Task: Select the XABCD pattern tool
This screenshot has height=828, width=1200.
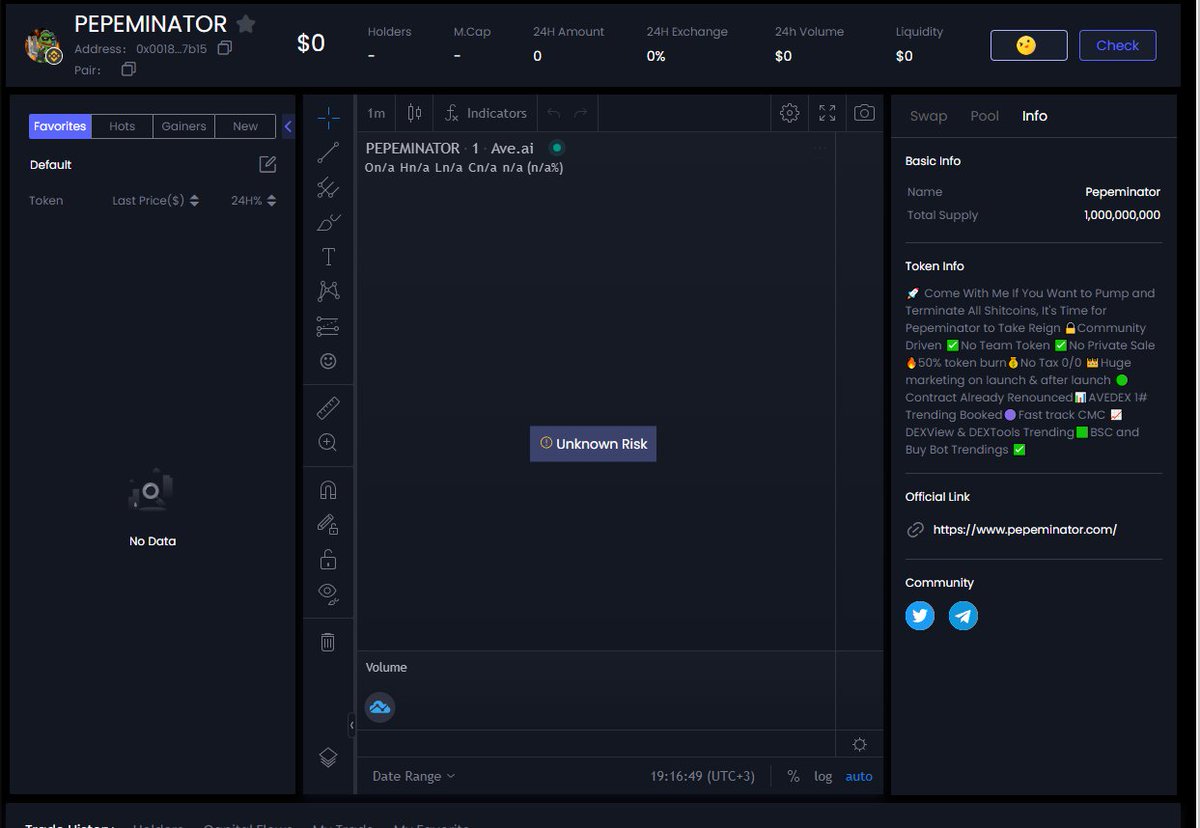Action: tap(328, 291)
